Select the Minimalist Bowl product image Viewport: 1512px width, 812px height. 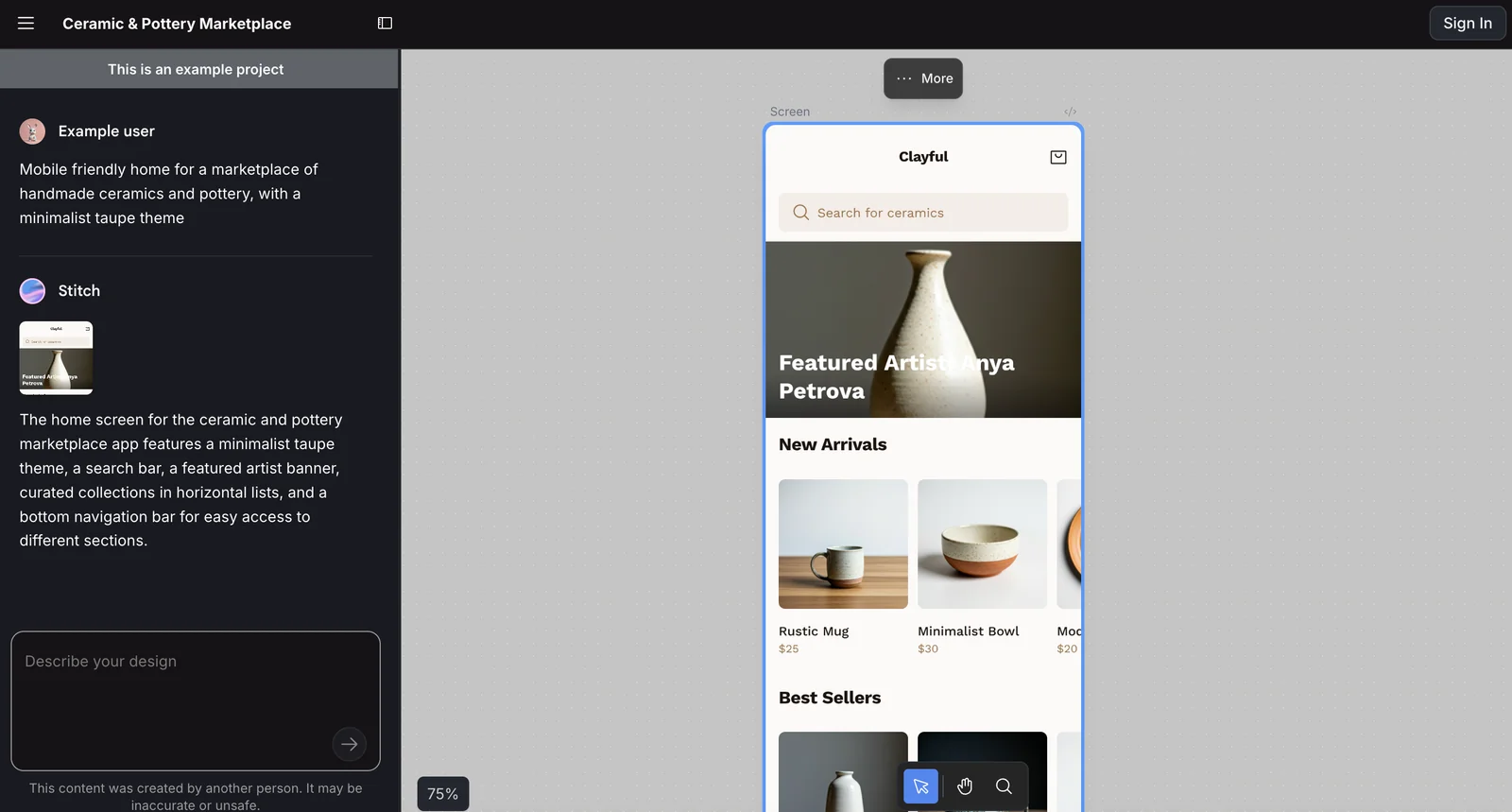tap(982, 544)
